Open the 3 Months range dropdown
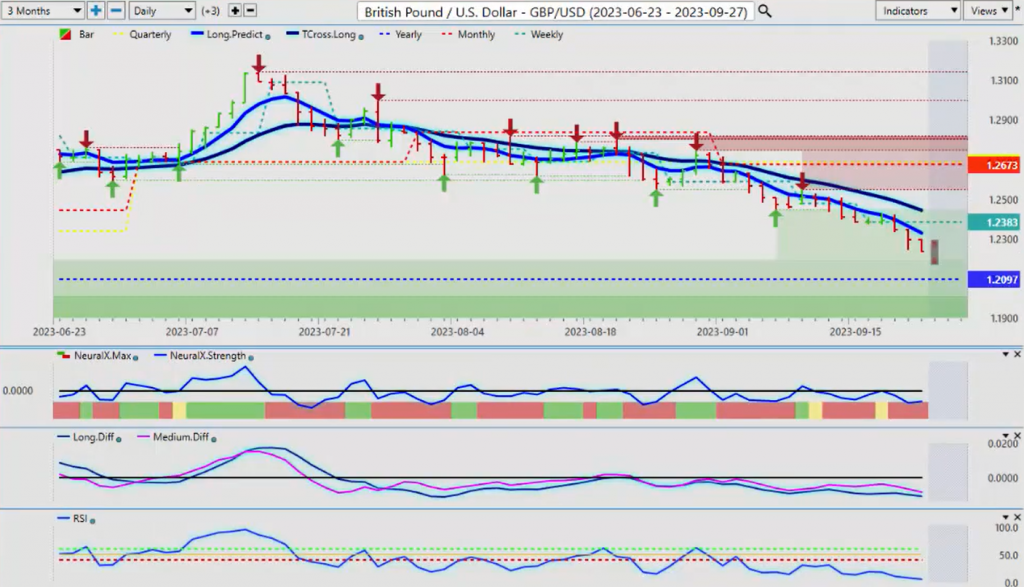Image resolution: width=1024 pixels, height=587 pixels. [42, 10]
